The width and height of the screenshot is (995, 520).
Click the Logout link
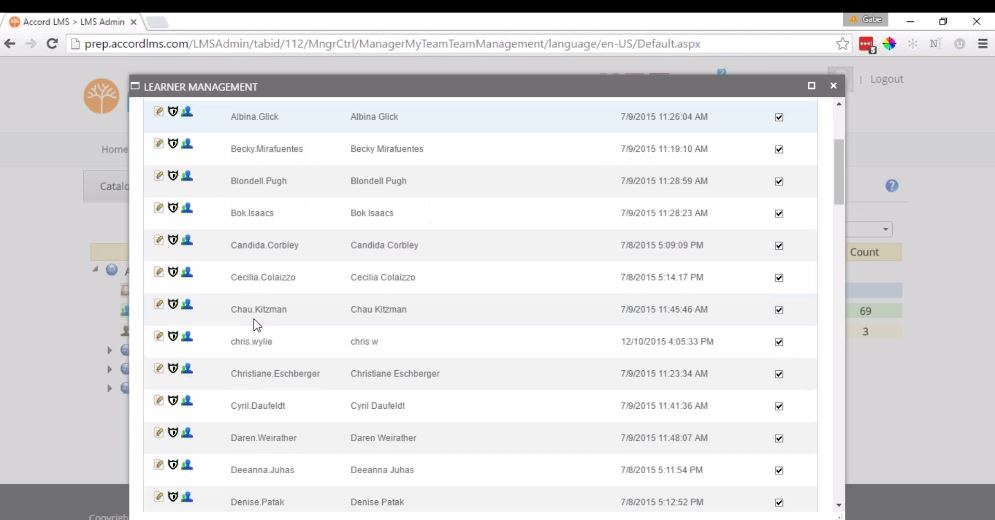pos(886,79)
